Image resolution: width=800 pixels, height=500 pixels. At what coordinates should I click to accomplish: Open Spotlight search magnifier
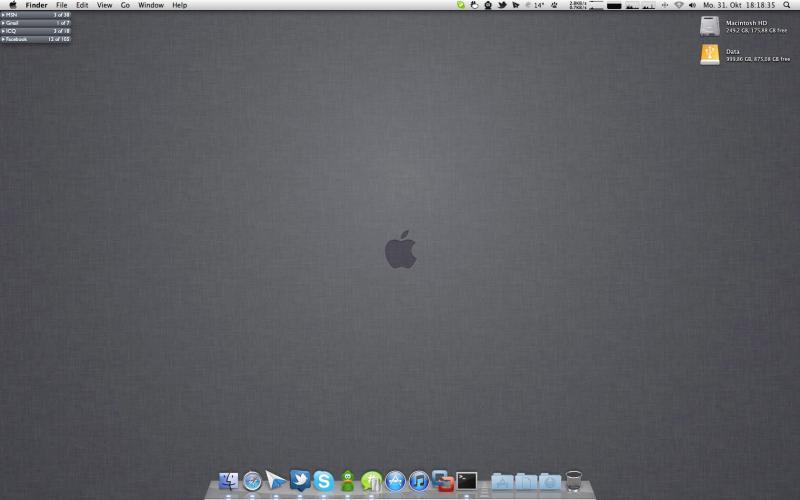coord(787,5)
